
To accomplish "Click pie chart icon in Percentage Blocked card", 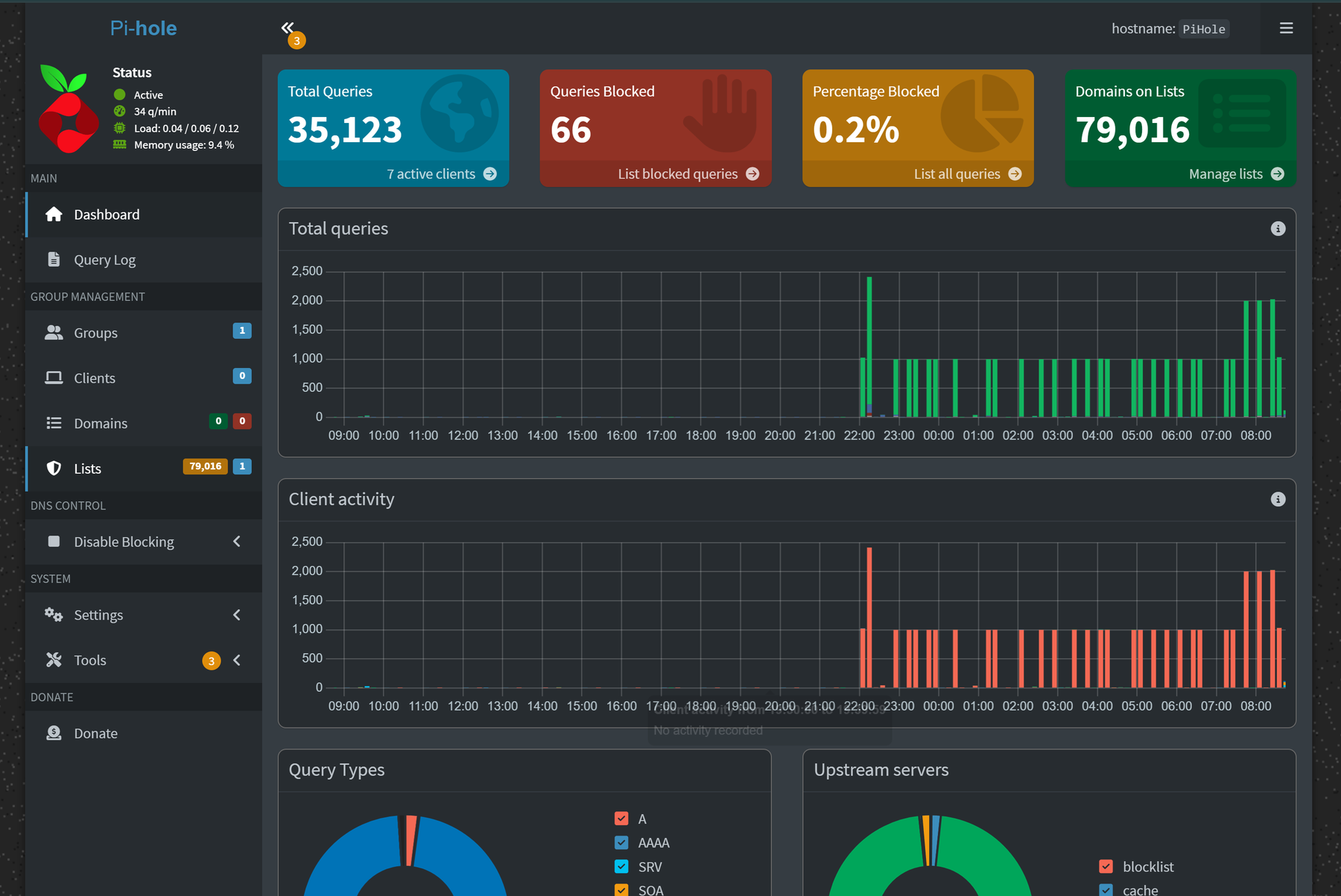I will (x=983, y=113).
